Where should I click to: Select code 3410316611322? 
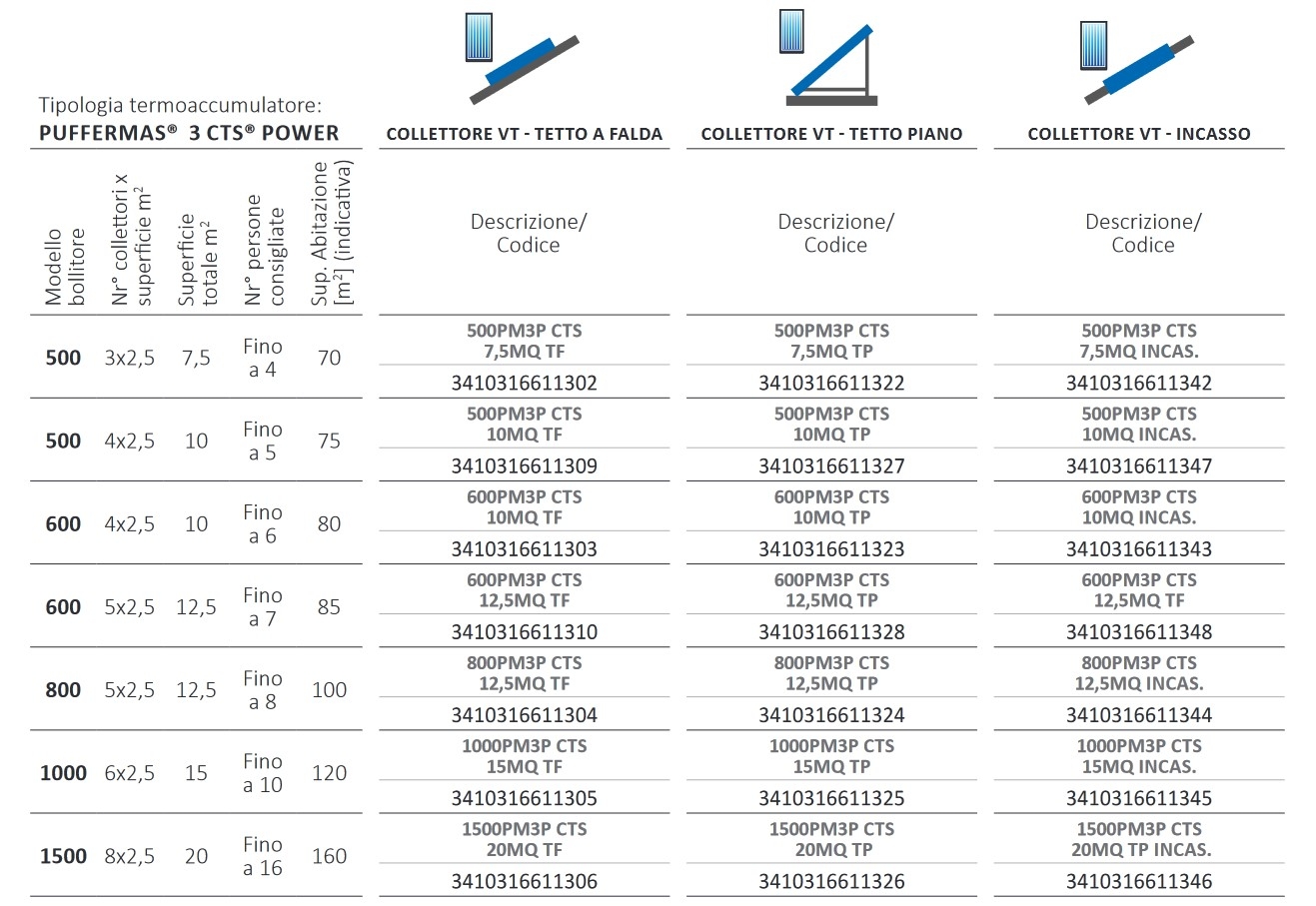(x=832, y=383)
